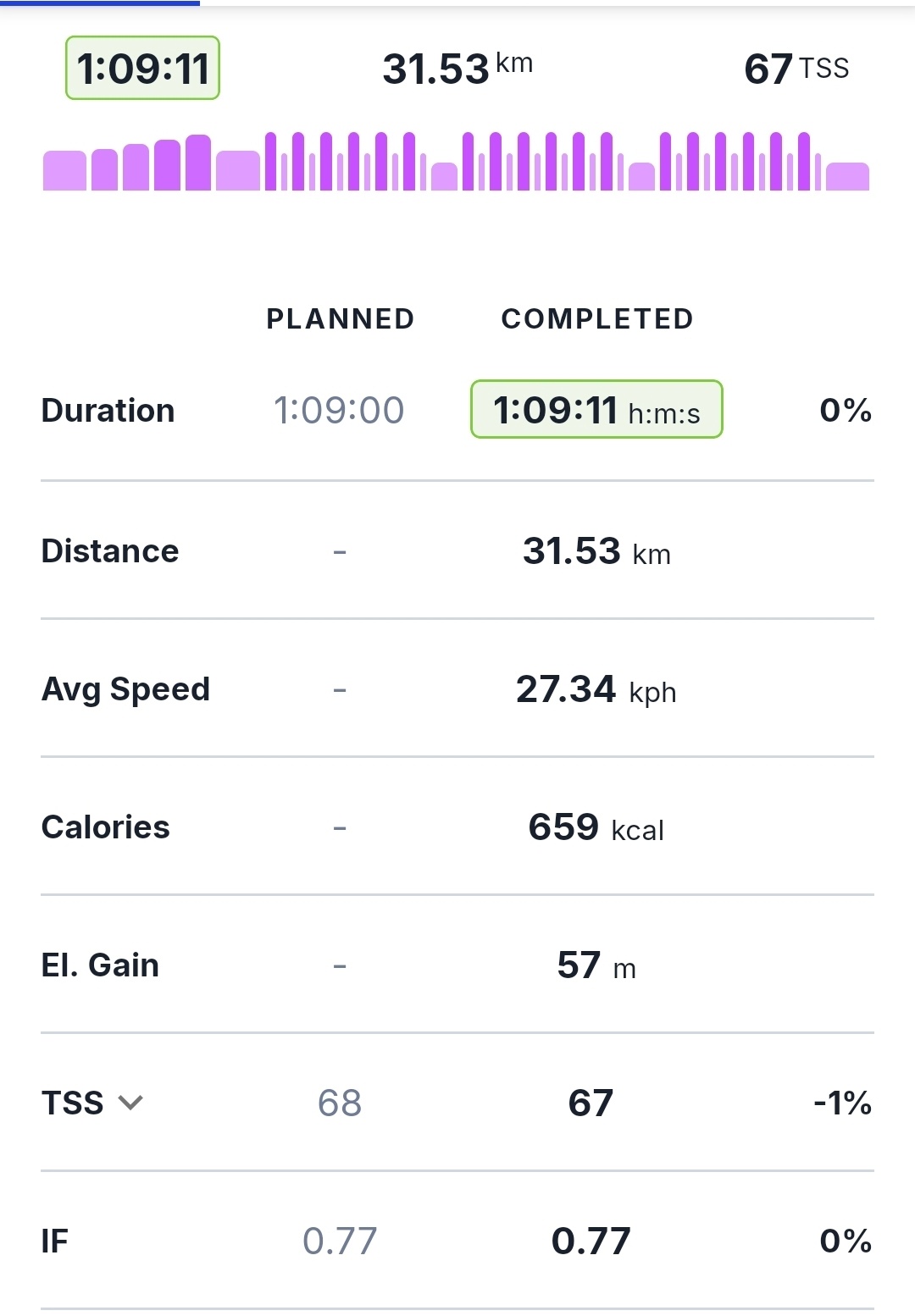Click the COMPLETED column header
Viewport: 915px width, 1316px height.
click(x=597, y=318)
